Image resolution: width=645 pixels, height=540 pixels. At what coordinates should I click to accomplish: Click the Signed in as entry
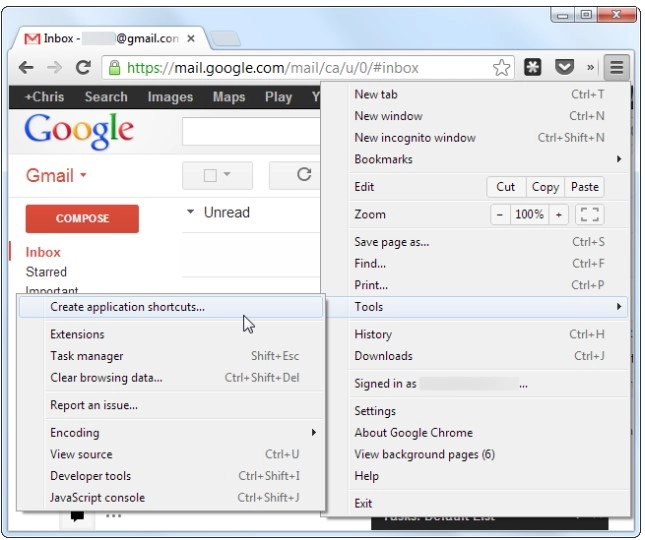488,384
